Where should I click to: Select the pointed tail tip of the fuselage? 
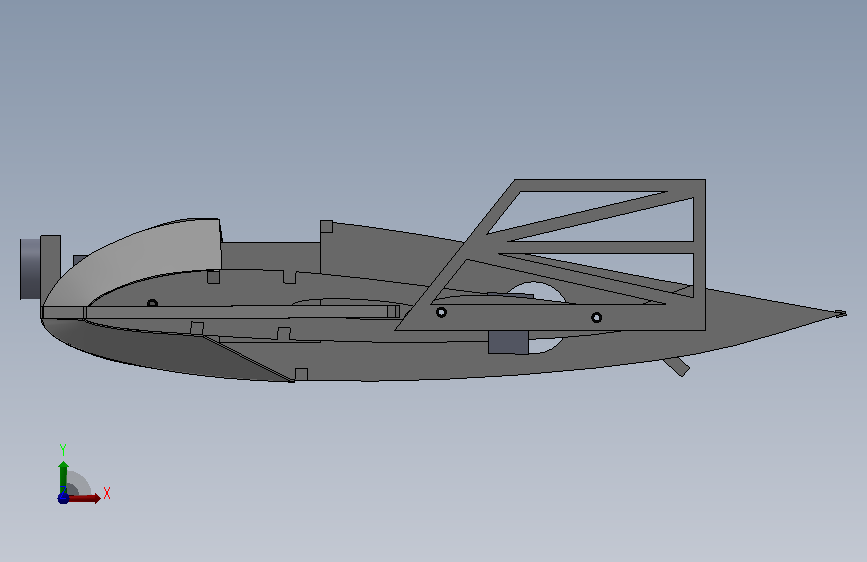(x=840, y=314)
